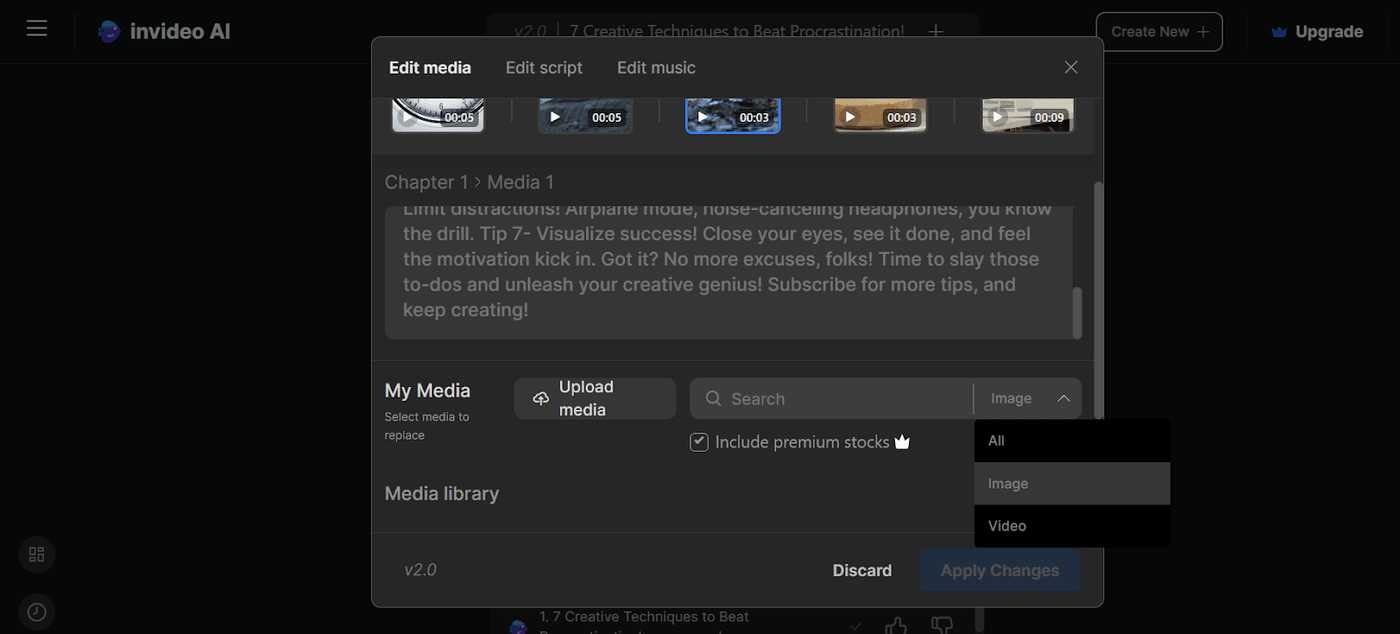Click the Discard button
This screenshot has width=1400, height=634.
tap(861, 570)
